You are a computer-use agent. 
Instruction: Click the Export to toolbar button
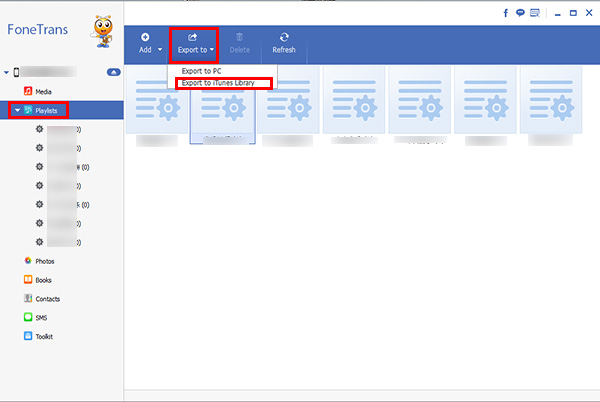tap(194, 45)
